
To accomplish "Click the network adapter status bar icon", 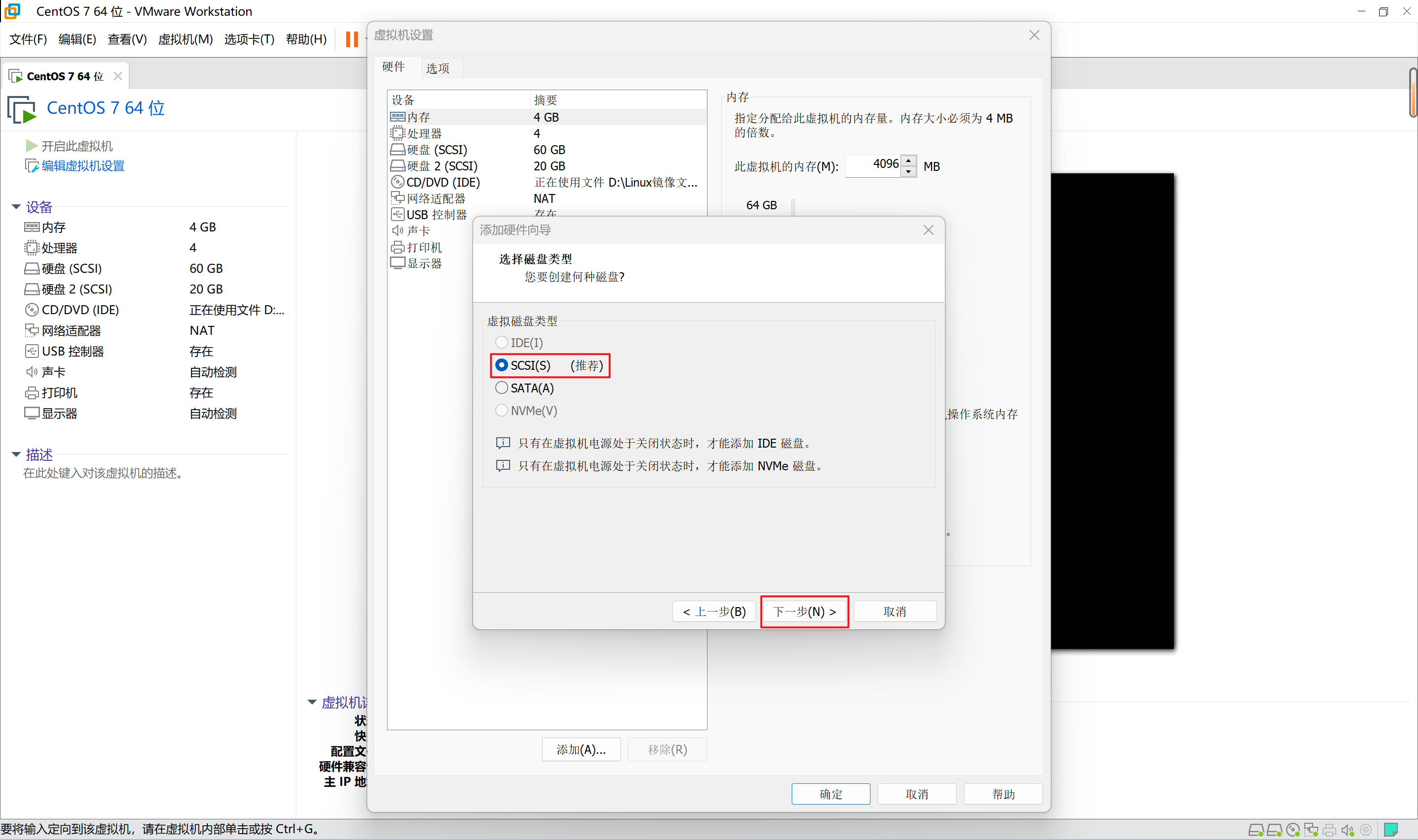I will [x=1311, y=830].
